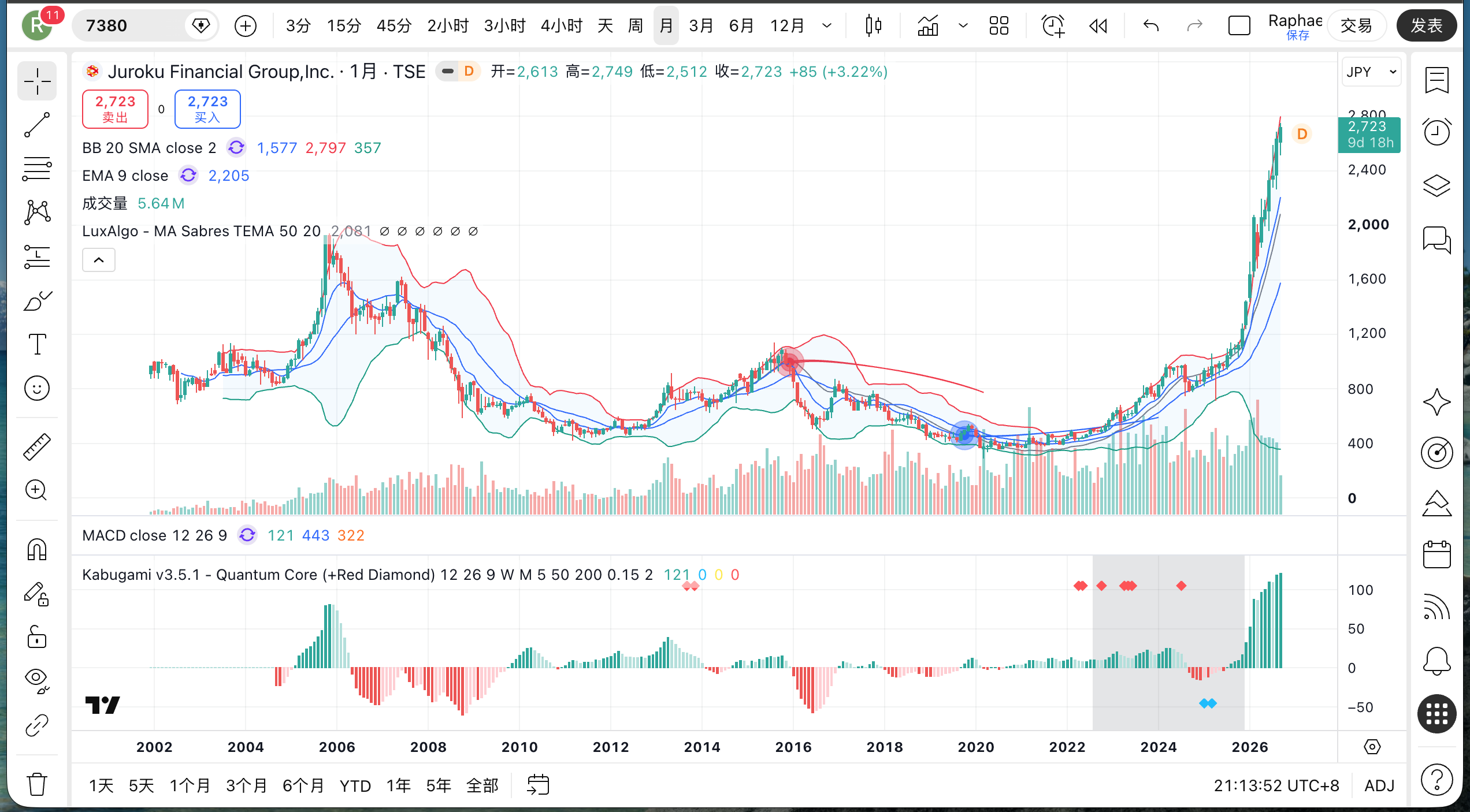Switch to the 15分 timeframe
Screen dimensions: 1470x812
click(344, 25)
